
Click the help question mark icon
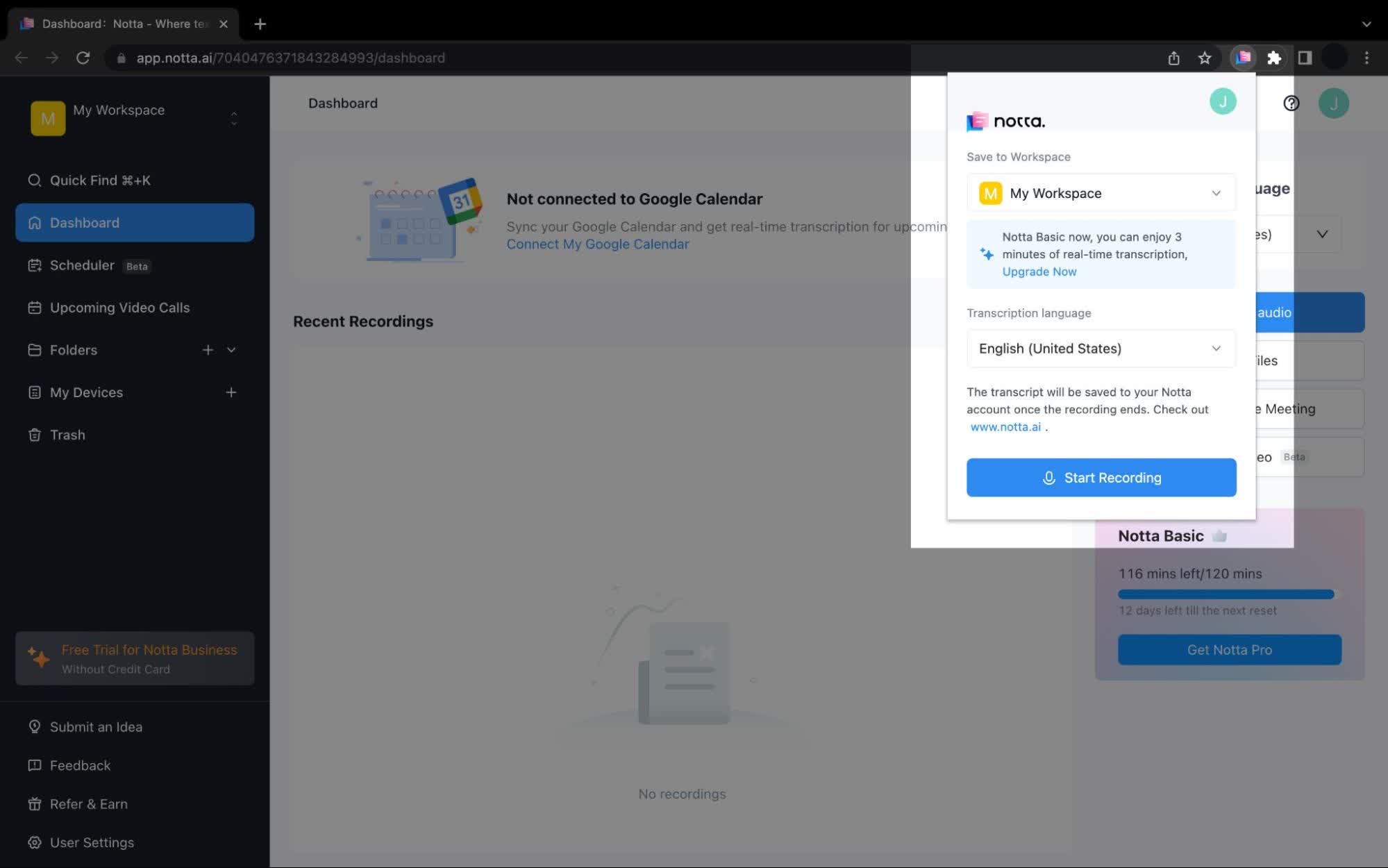[x=1291, y=103]
